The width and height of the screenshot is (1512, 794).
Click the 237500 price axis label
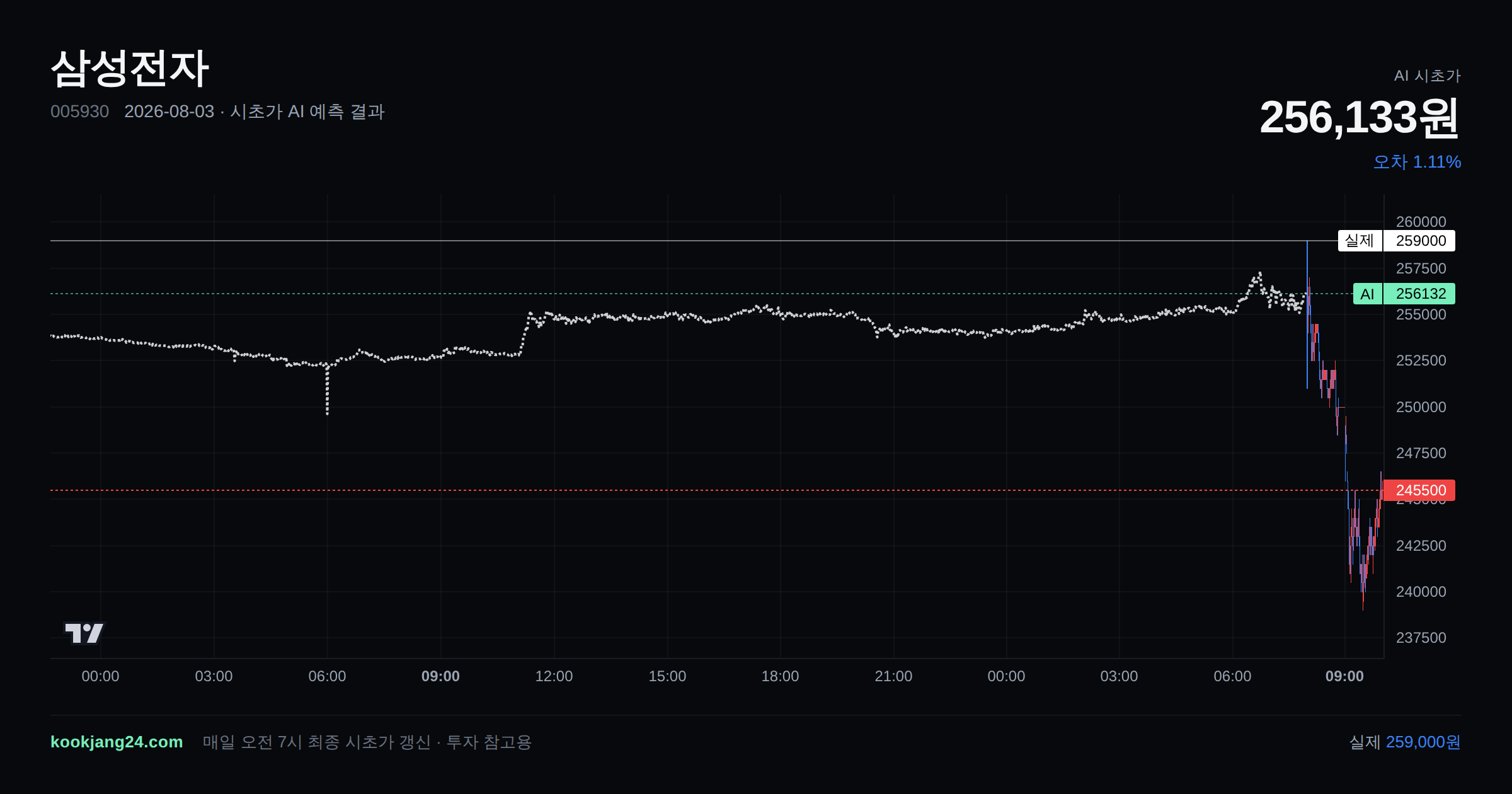point(1421,638)
